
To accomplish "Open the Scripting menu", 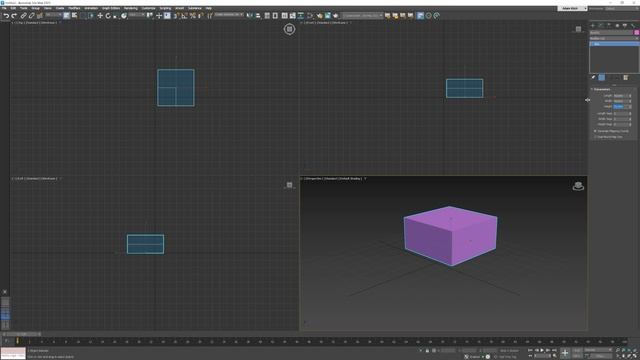I will click(165, 8).
